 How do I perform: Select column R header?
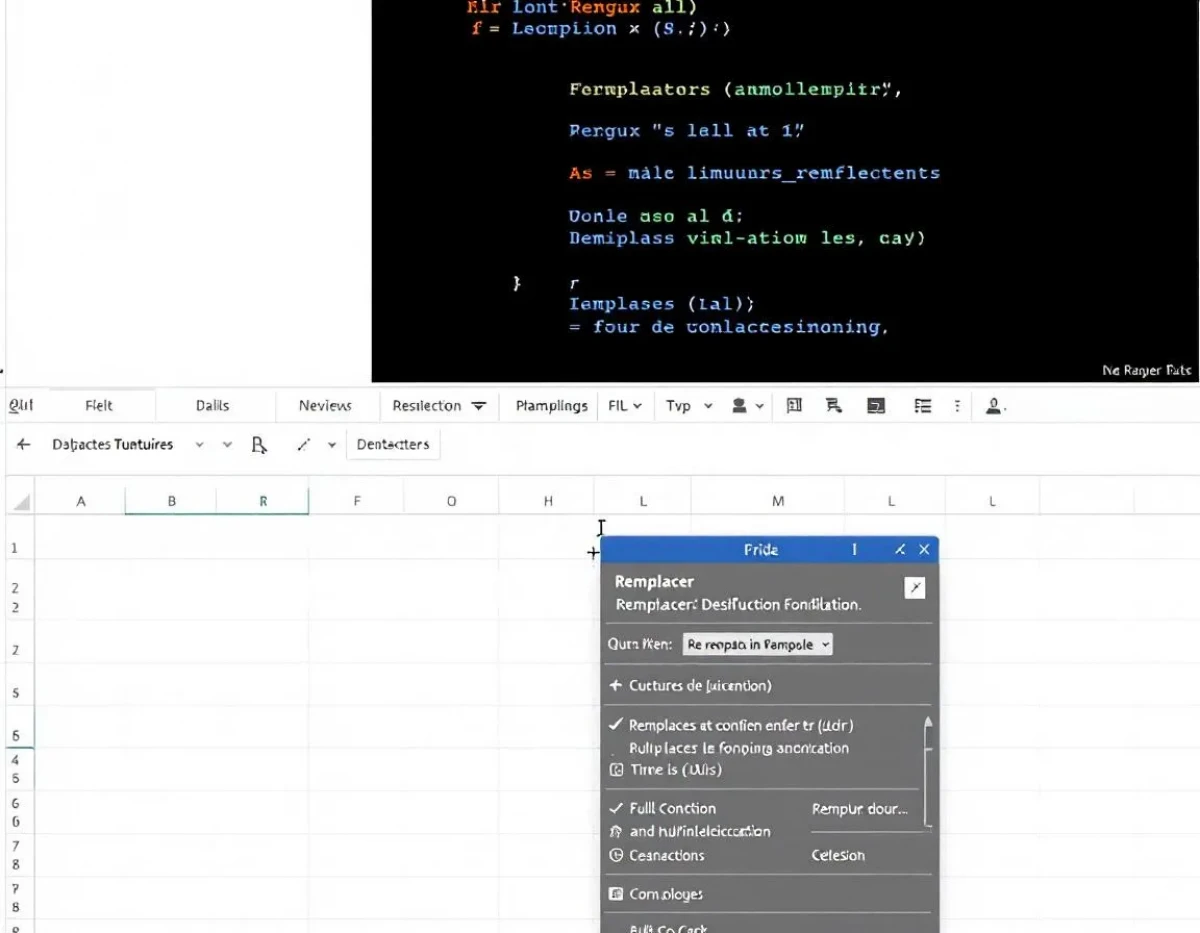[x=263, y=502]
